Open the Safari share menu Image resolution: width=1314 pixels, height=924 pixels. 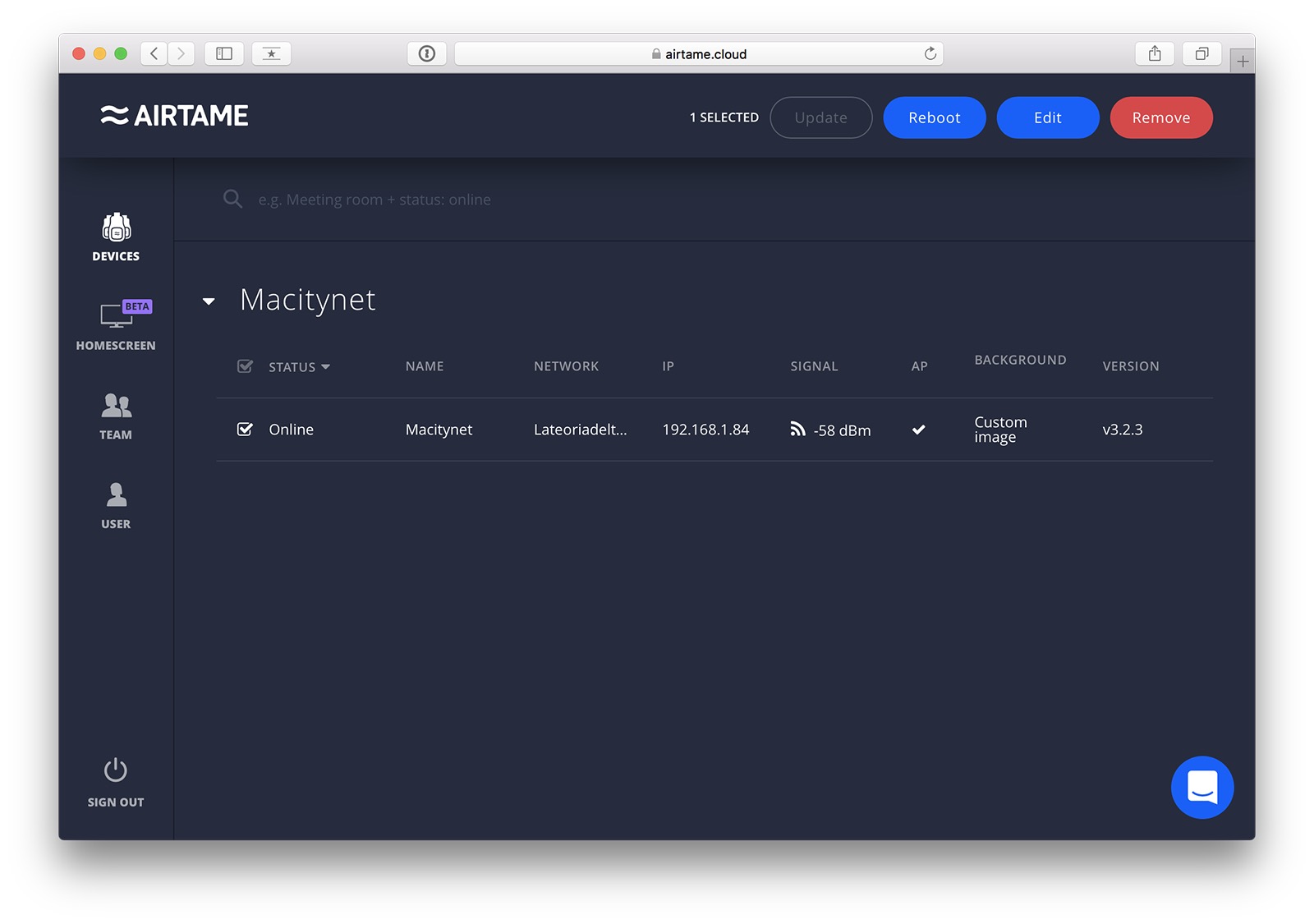coord(1155,53)
